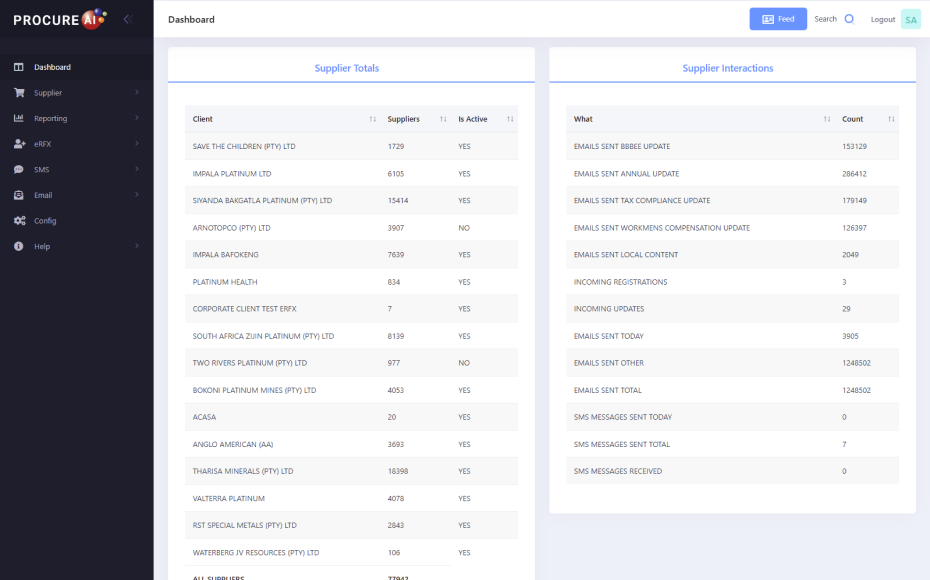This screenshot has height=580, width=930.
Task: Click the Search label
Action: click(825, 19)
